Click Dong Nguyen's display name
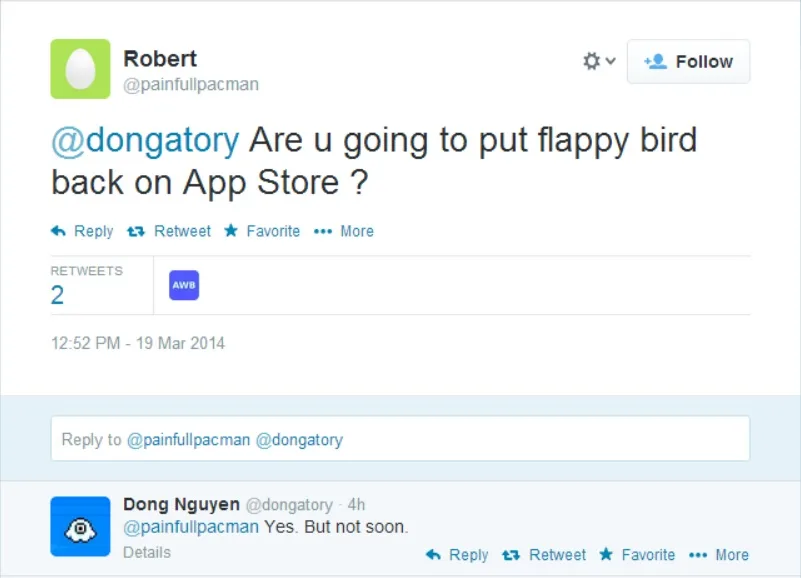This screenshot has width=801, height=578. pyautogui.click(x=181, y=504)
